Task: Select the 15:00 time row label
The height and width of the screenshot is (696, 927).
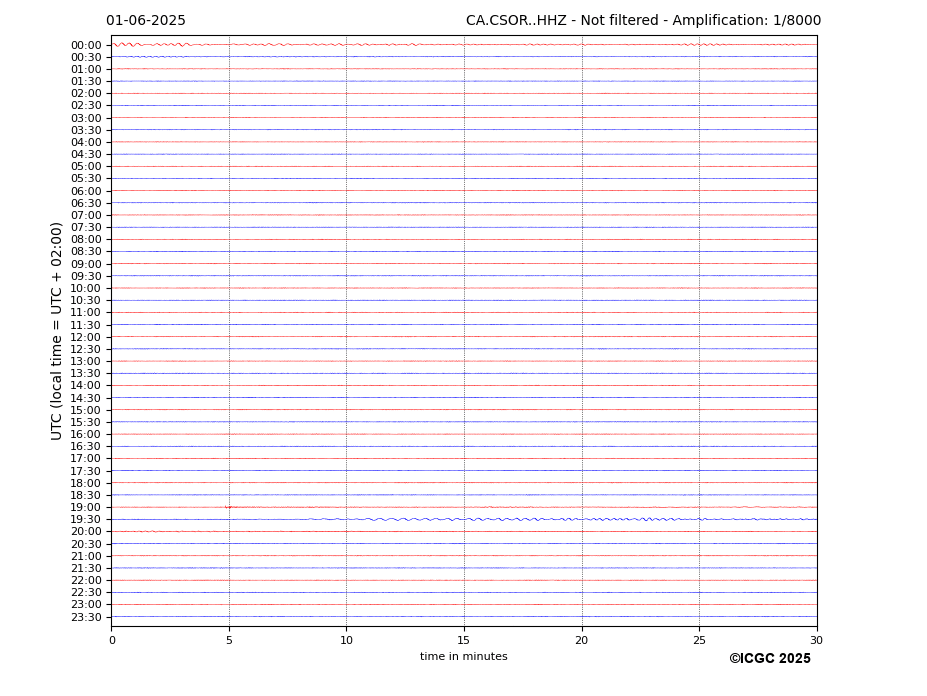Action: [86, 410]
